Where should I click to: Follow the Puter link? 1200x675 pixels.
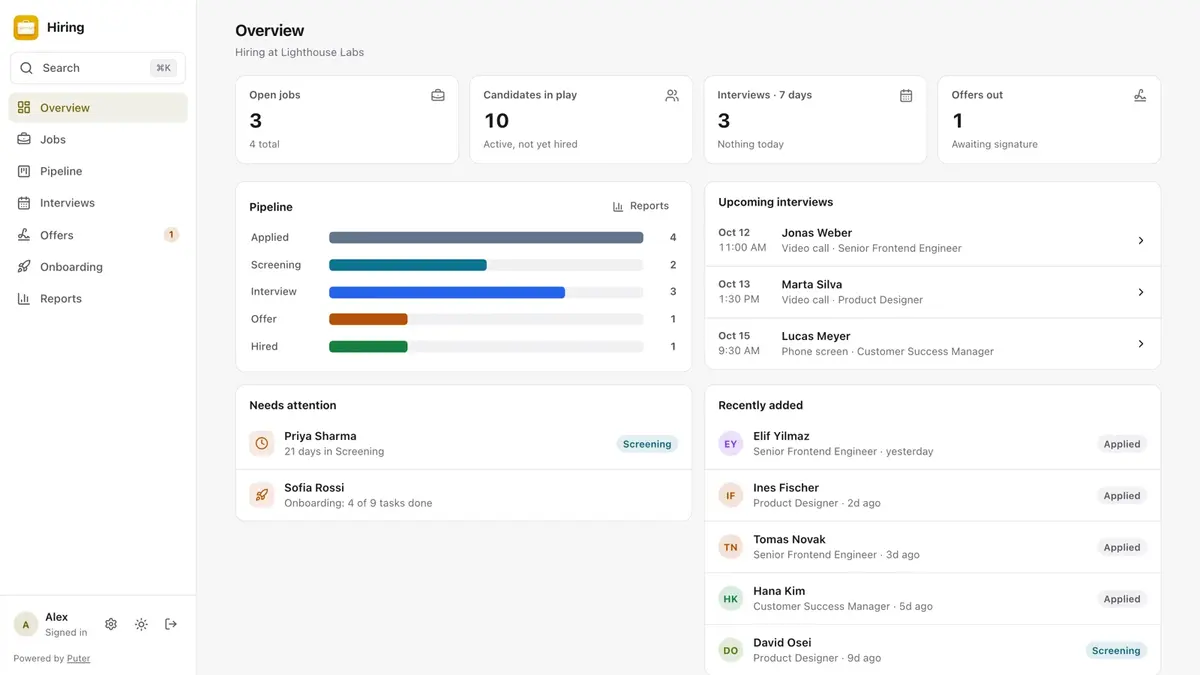[78, 659]
